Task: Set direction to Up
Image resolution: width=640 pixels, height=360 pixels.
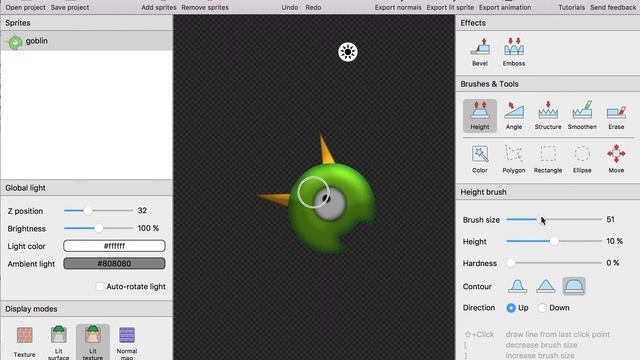Action: point(511,308)
